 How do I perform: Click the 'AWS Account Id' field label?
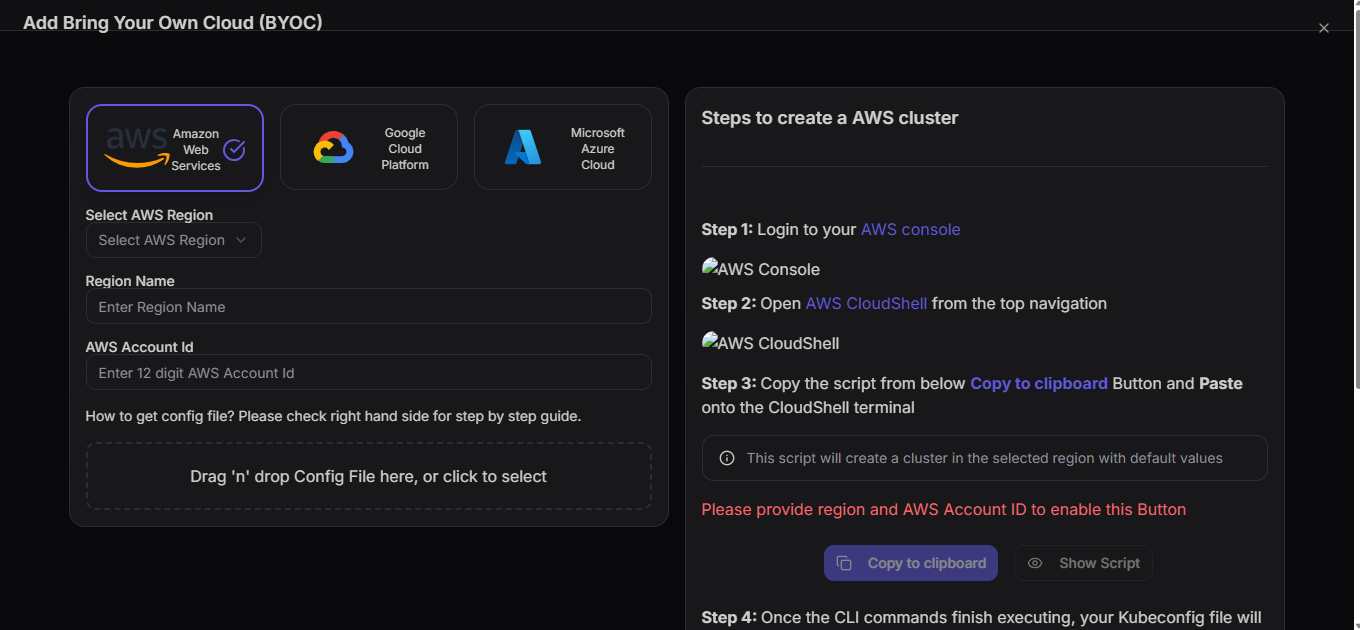point(140,347)
